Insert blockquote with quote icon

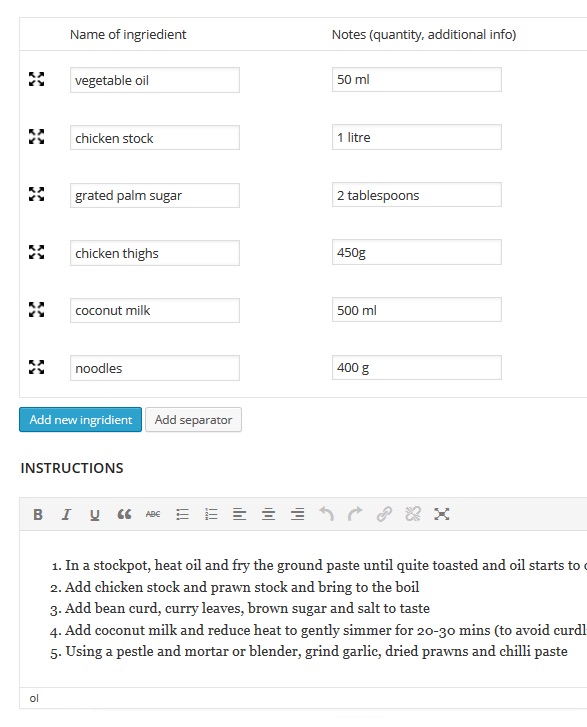coord(124,514)
